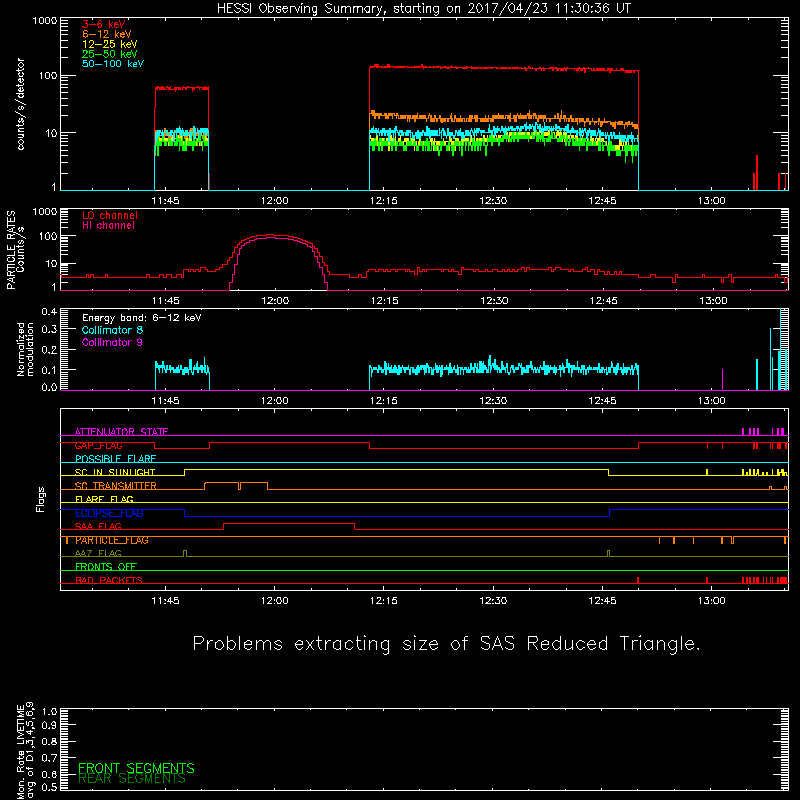
Task: Click the 13:00 tick label under the flags plot
Action: point(712,601)
